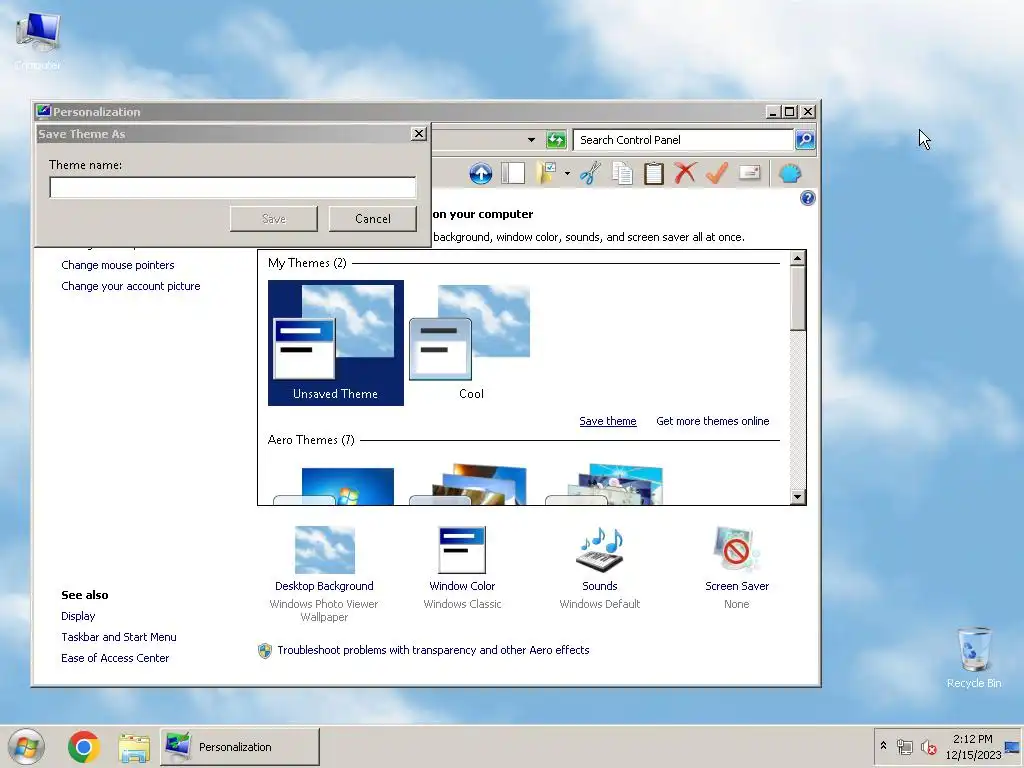This screenshot has width=1024, height=768.
Task: Click the scissors Cut icon
Action: coord(590,174)
